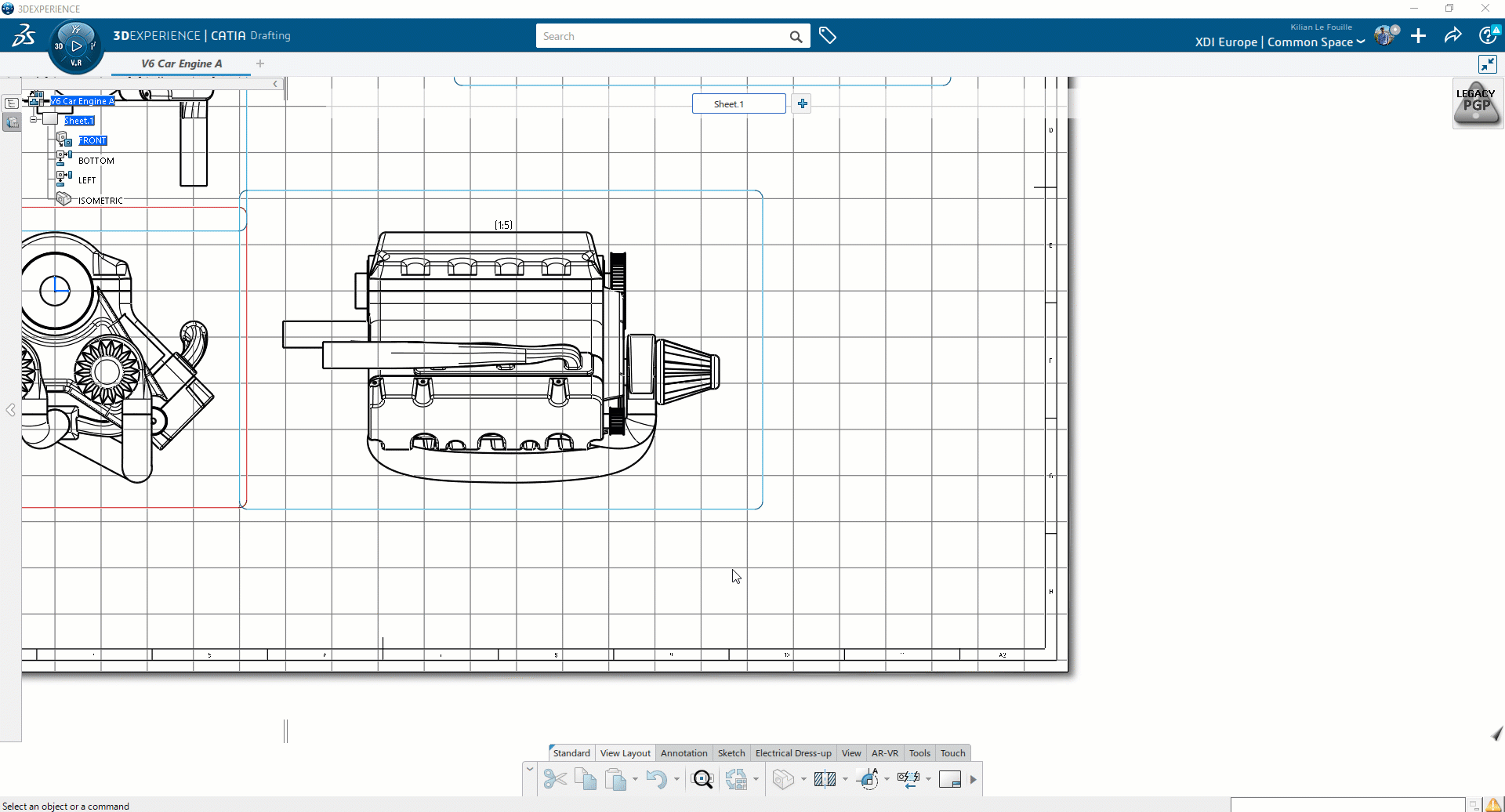The image size is (1505, 812).
Task: Activate the Zoom magnifier tool
Action: pyautogui.click(x=702, y=778)
